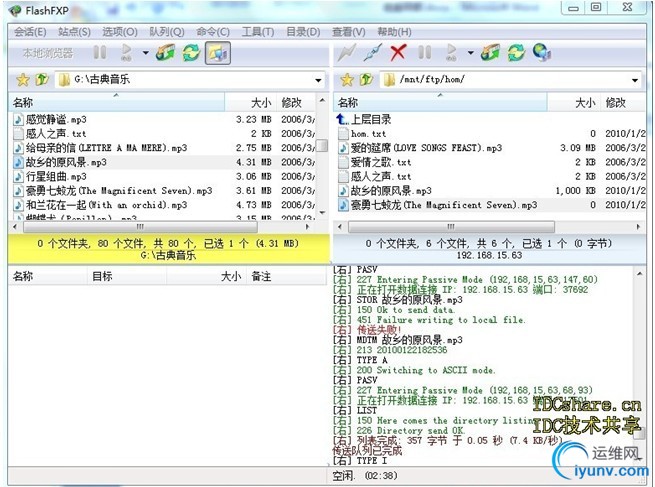Select local file 给母亲的信 (LETTRE A MA MERE).mp3
This screenshot has height=487, width=655.
[x=163, y=148]
